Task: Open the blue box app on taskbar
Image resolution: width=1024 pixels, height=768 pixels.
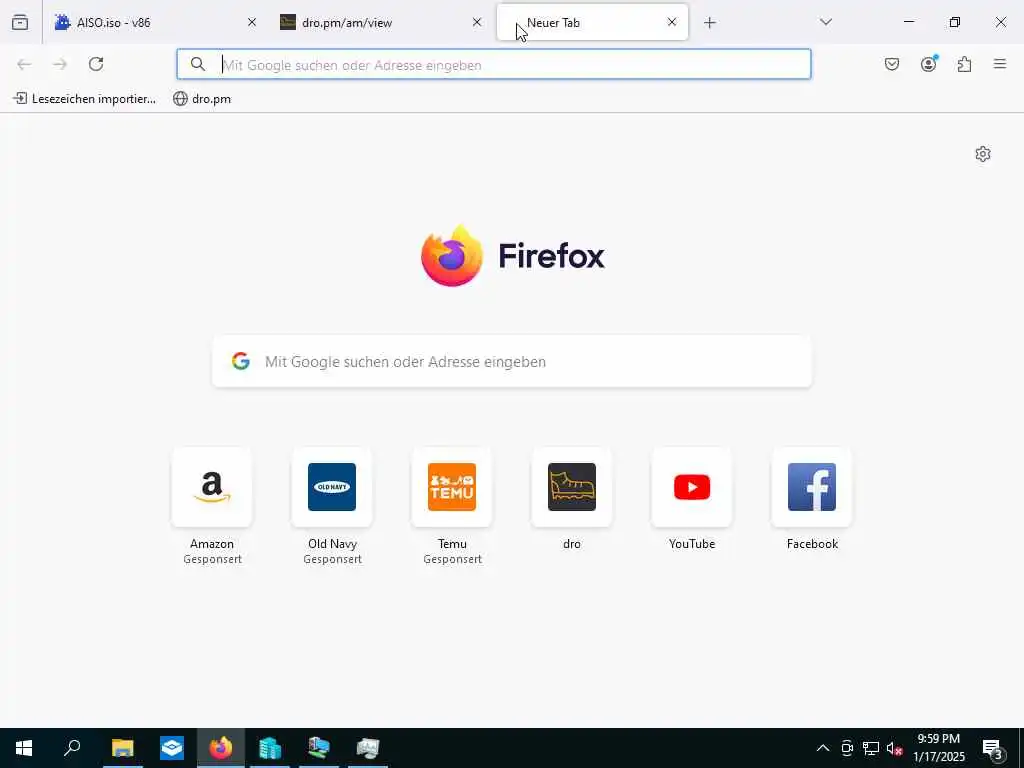Action: [172, 748]
